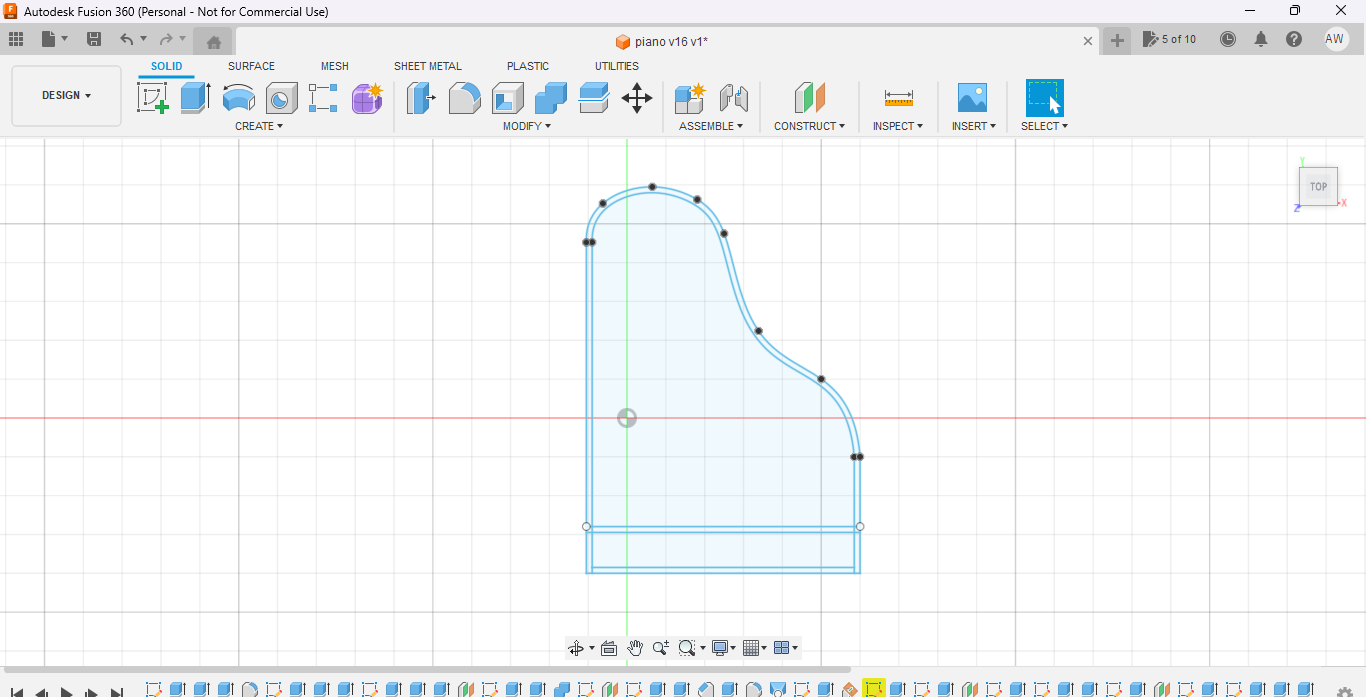Open the 5 of 10 documents indicator
This screenshot has width=1366, height=697.
click(x=1170, y=39)
